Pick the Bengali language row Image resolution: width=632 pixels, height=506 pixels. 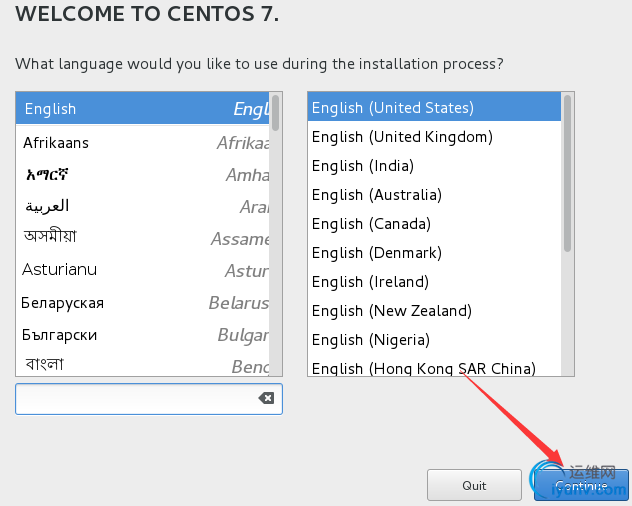[143, 364]
